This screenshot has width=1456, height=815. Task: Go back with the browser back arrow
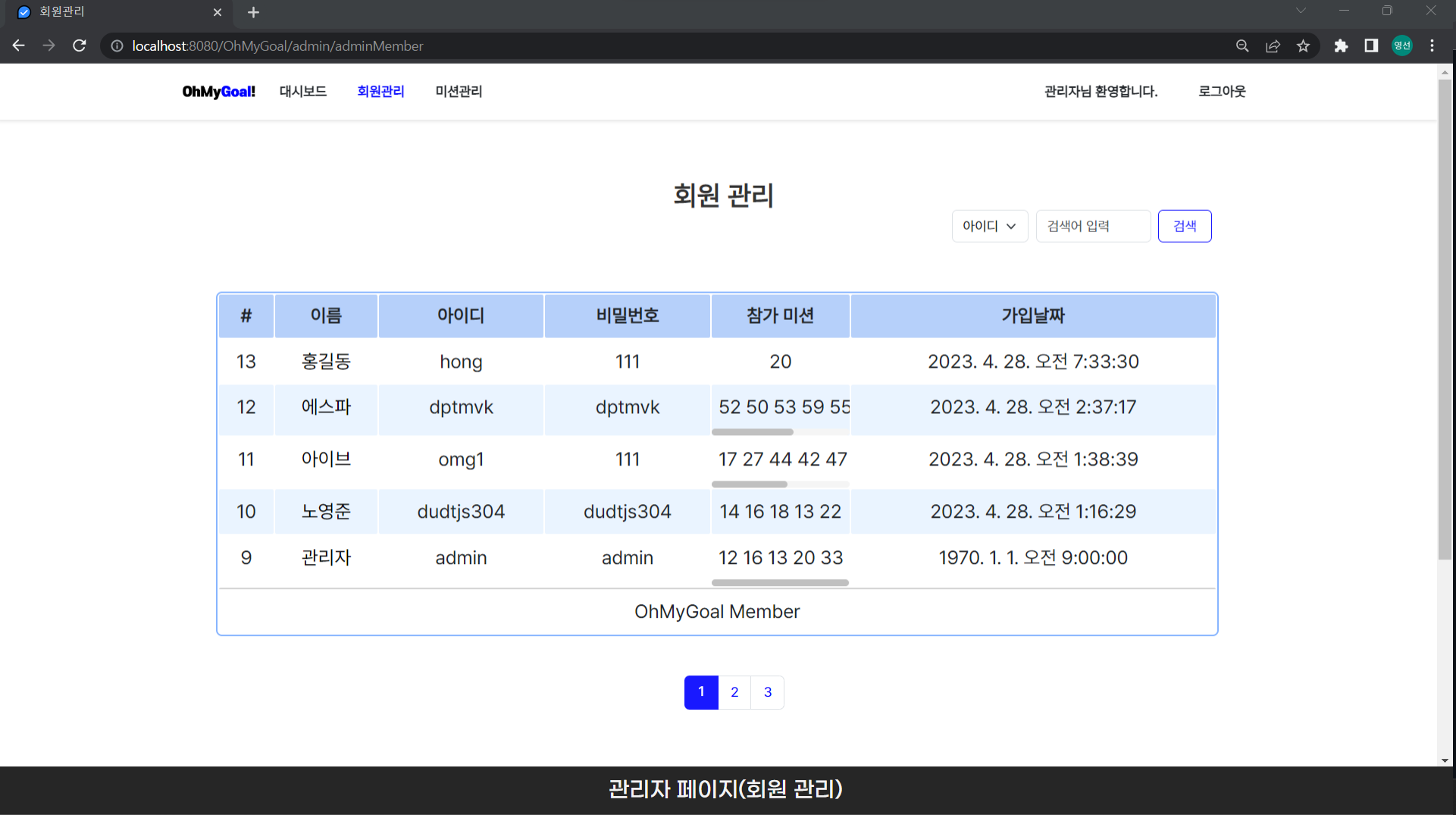pyautogui.click(x=19, y=45)
